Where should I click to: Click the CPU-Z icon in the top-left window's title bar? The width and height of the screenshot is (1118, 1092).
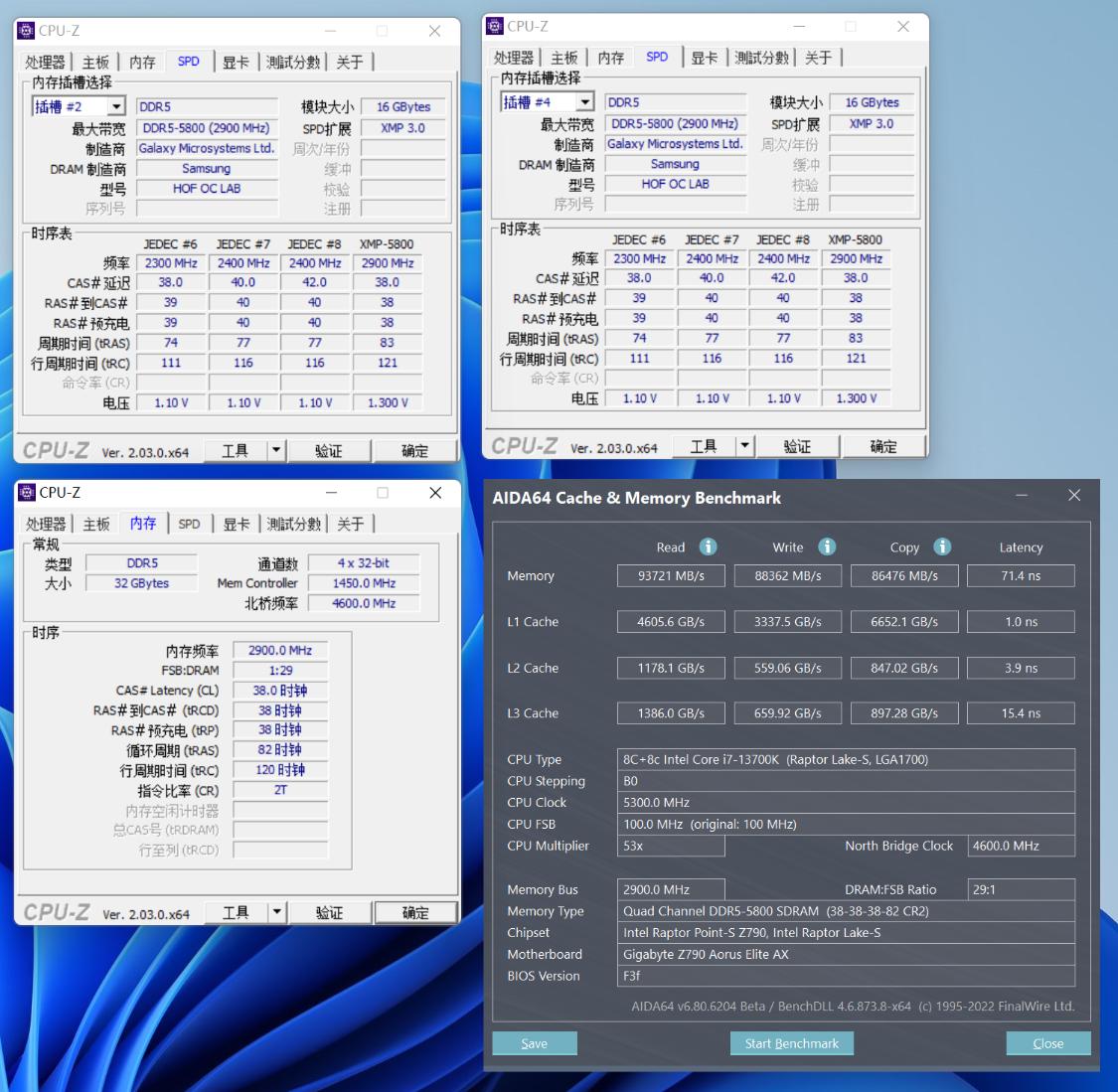click(27, 30)
